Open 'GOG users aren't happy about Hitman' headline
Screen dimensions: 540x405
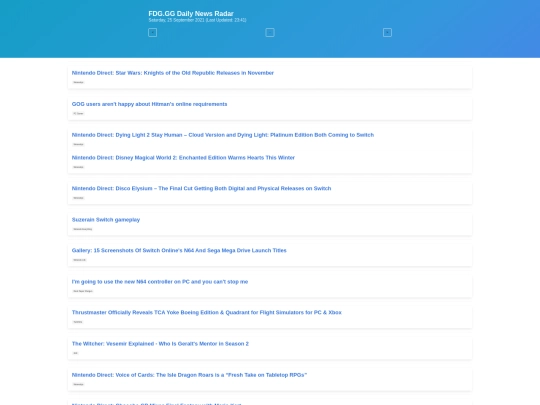tap(149, 104)
